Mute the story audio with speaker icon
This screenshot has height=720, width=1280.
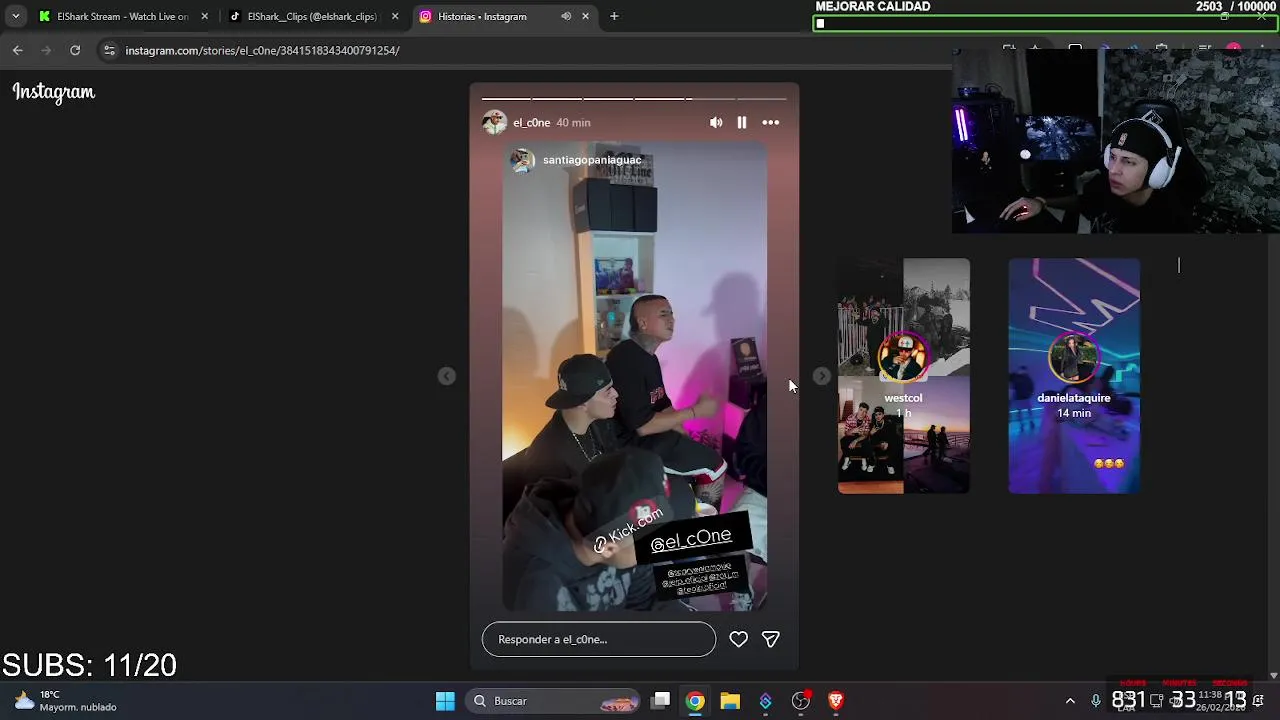click(716, 122)
